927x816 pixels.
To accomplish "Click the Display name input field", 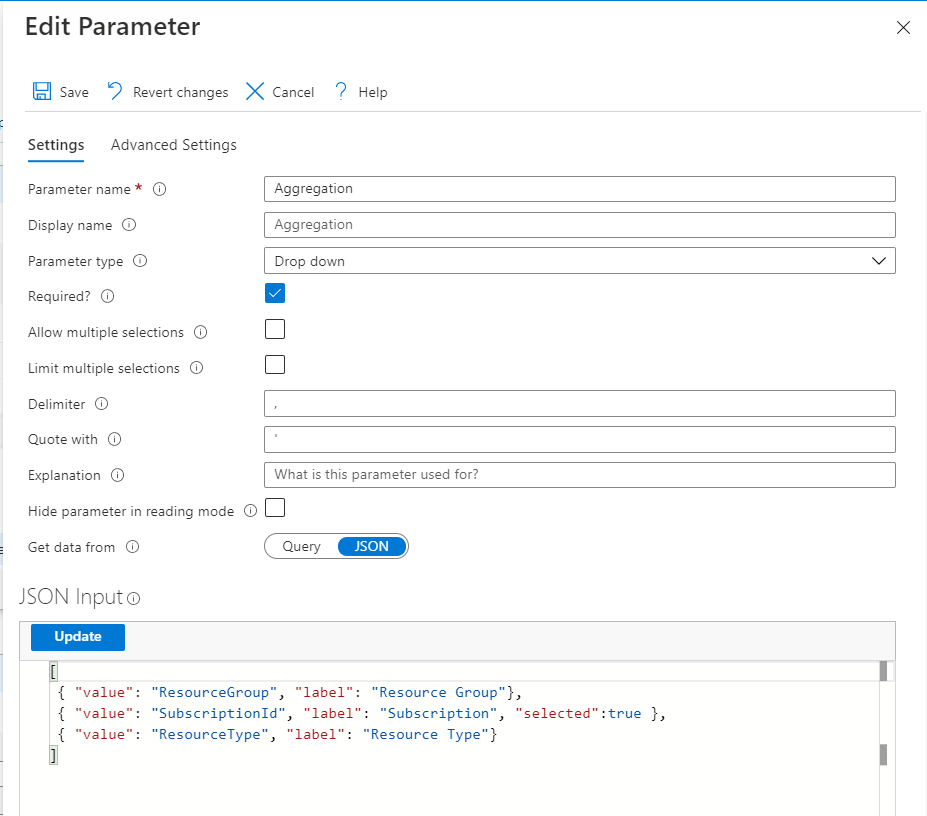I will (579, 225).
